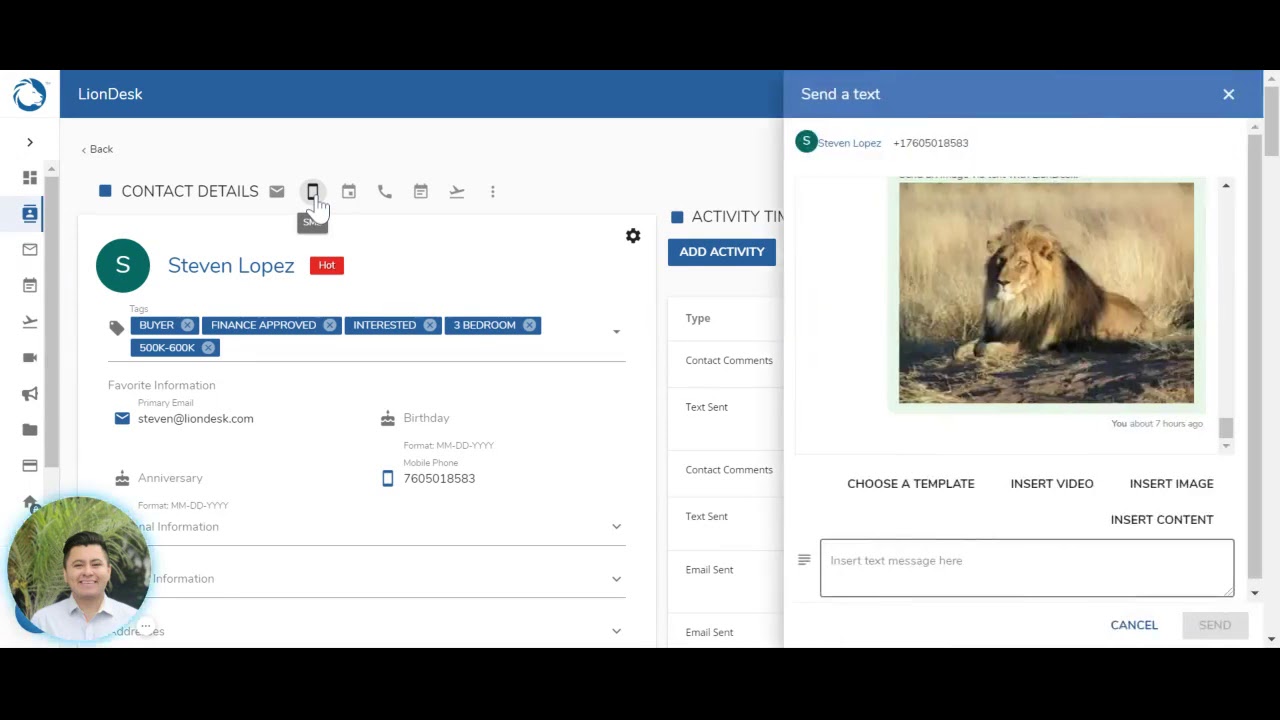
Task: Open the dashboard icon in the sidebar
Action: (30, 178)
